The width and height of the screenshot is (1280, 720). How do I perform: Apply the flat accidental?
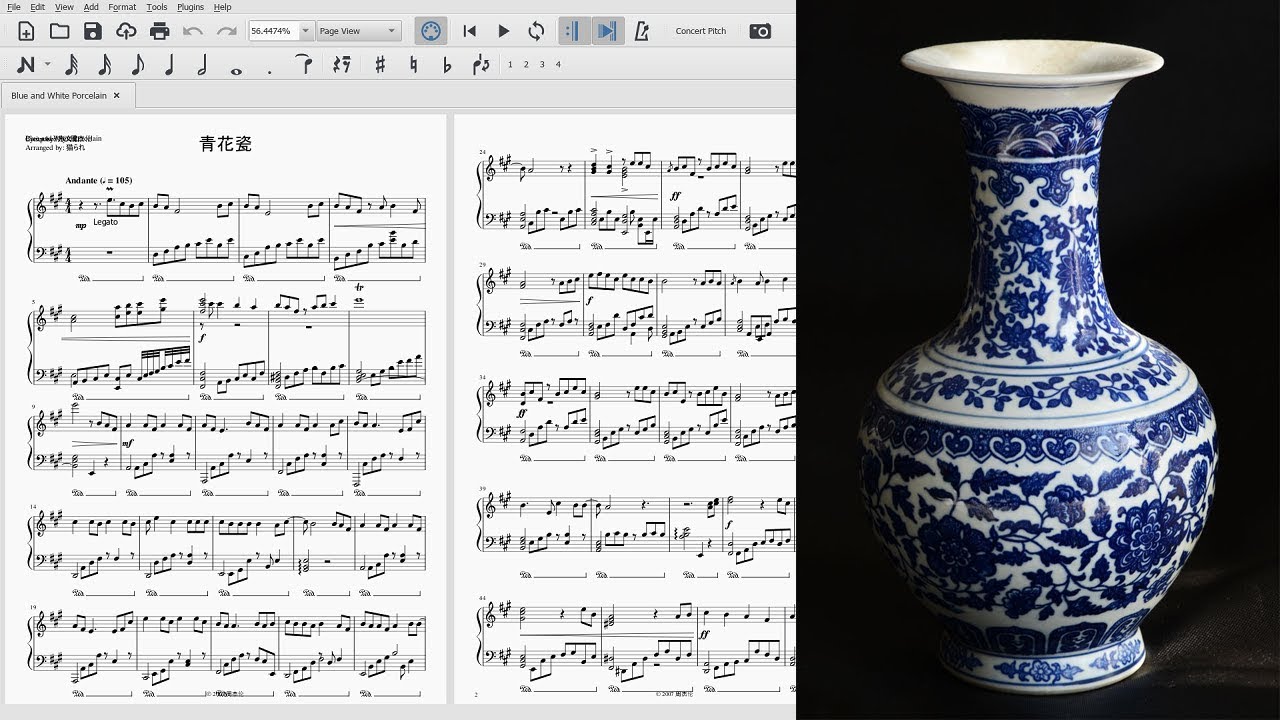click(447, 65)
